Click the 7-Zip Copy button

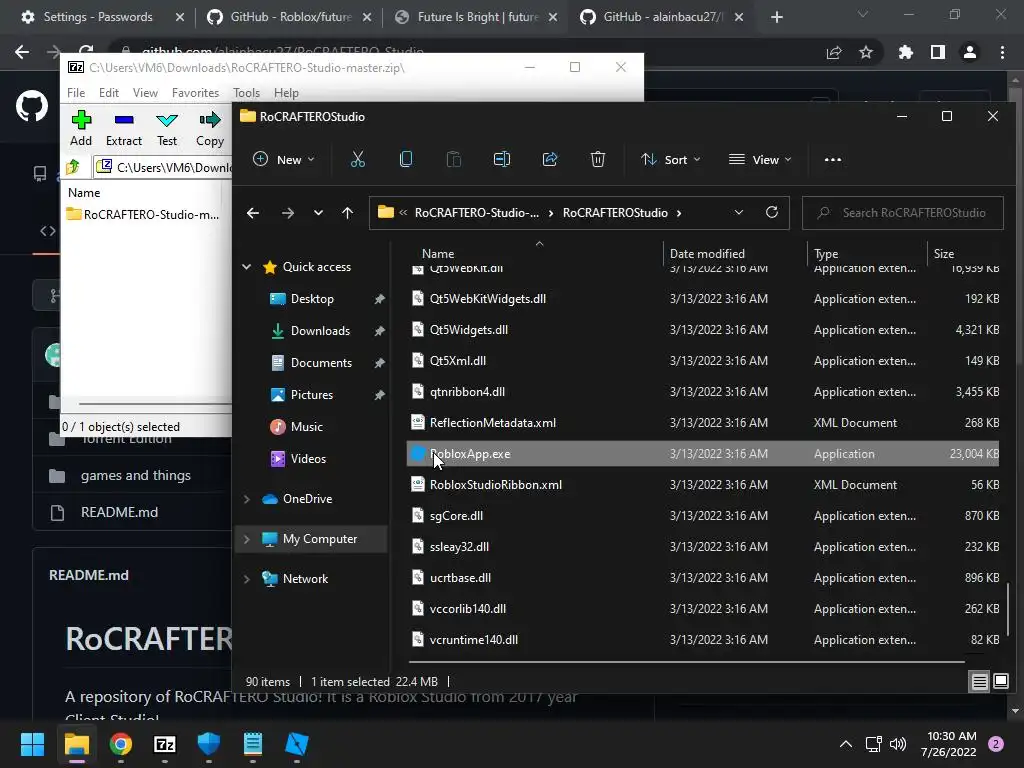tap(210, 129)
